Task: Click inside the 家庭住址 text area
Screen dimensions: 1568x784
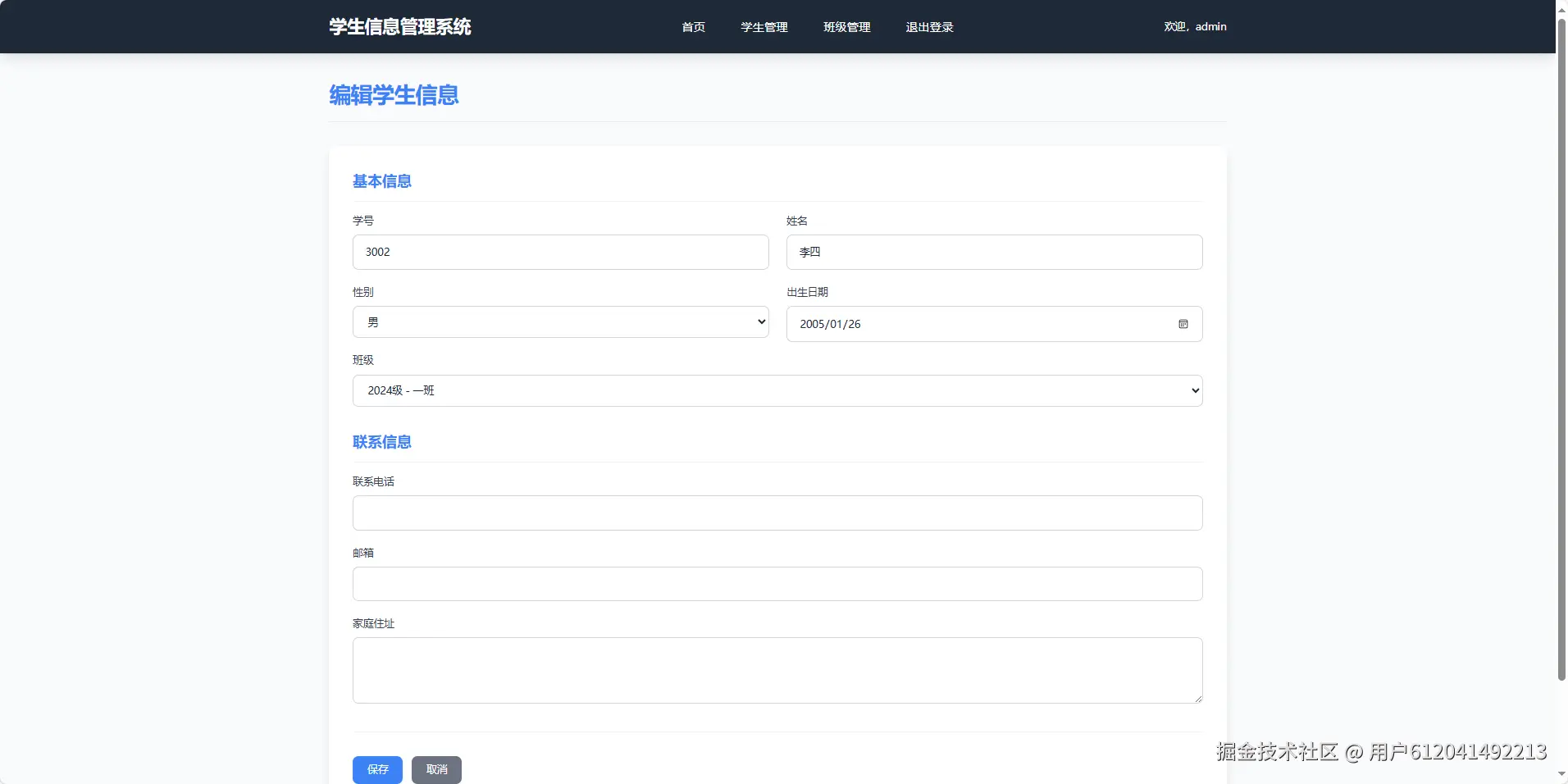Action: (777, 671)
